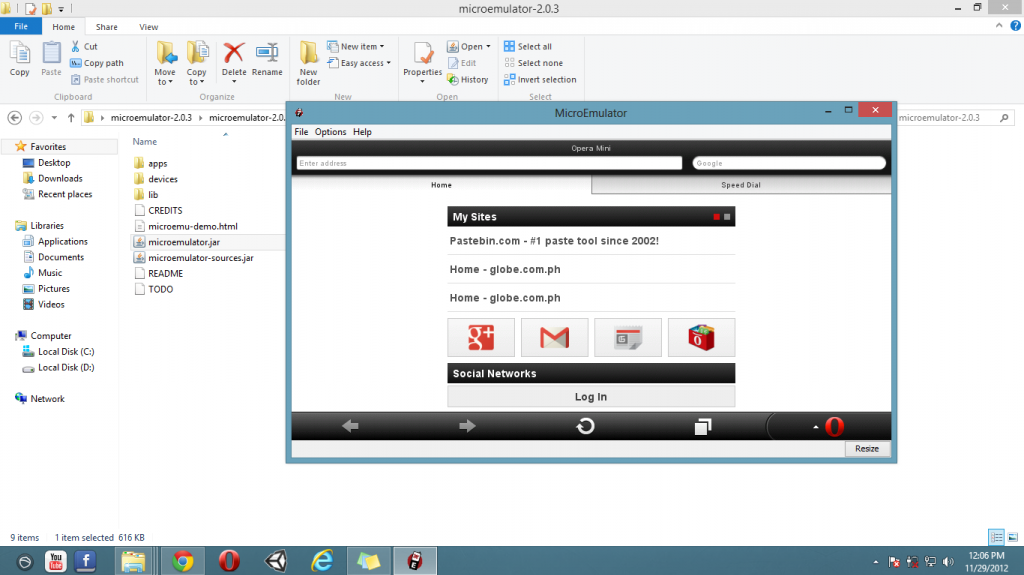Click the Log In button

pyautogui.click(x=590, y=397)
